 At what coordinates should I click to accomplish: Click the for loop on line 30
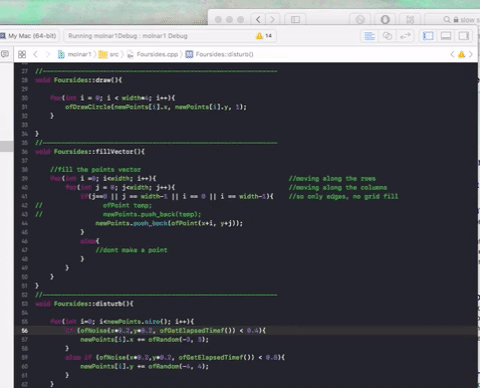coord(112,98)
